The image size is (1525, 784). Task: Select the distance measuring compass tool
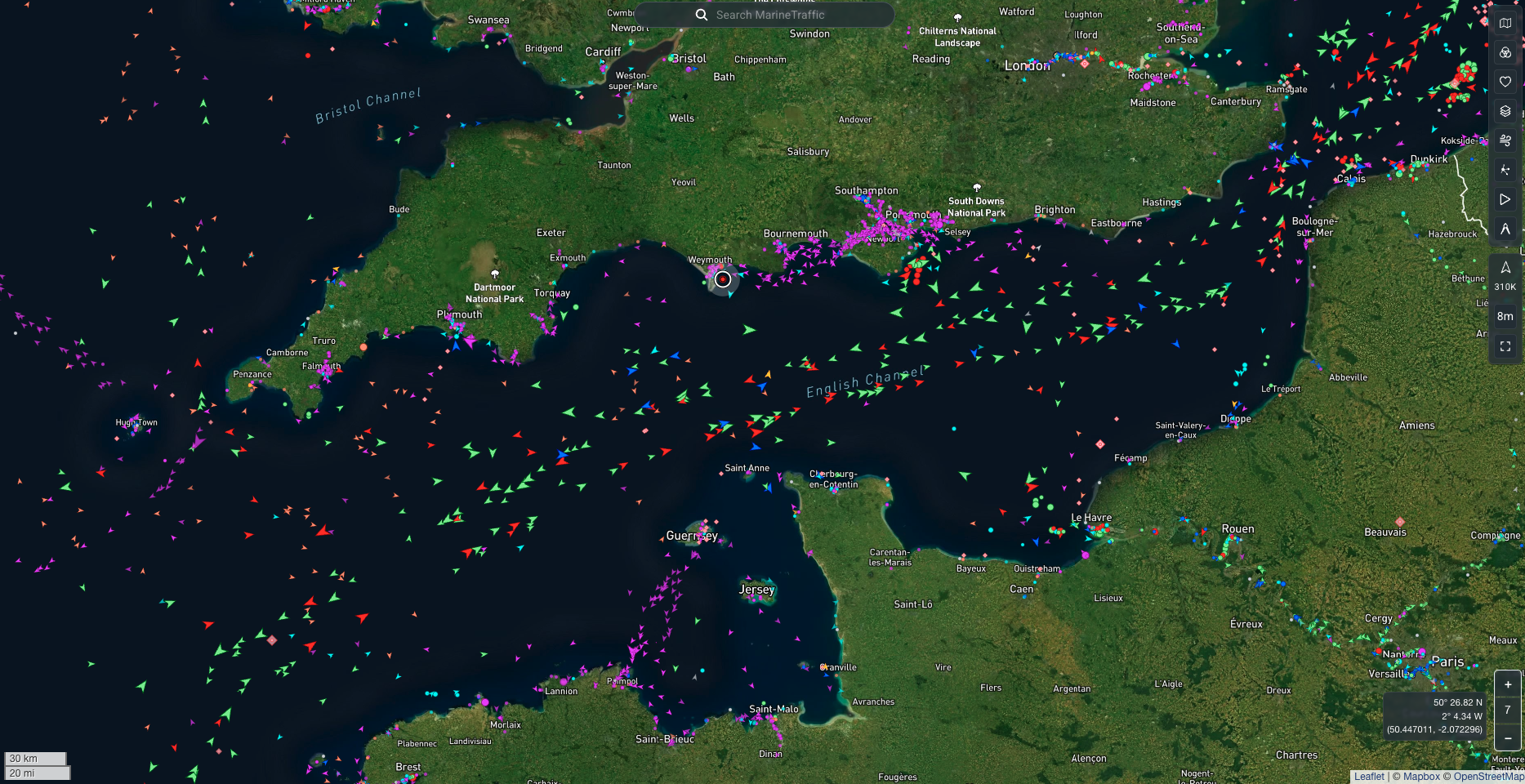coord(1505,229)
